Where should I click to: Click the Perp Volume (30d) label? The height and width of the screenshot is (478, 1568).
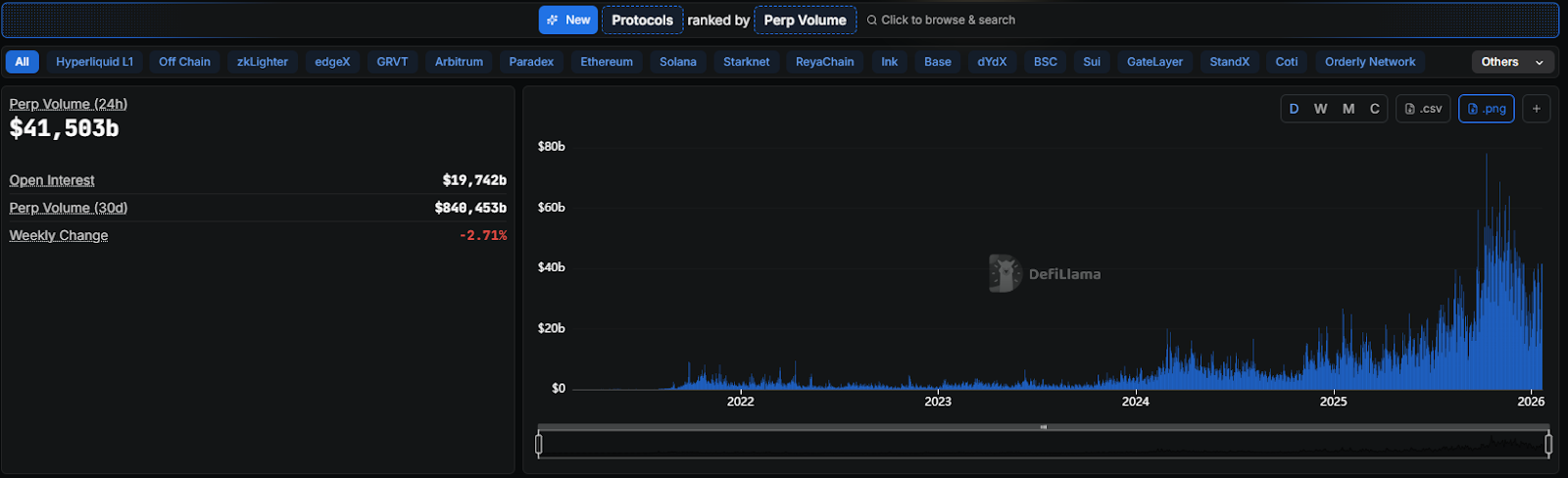pyautogui.click(x=69, y=208)
